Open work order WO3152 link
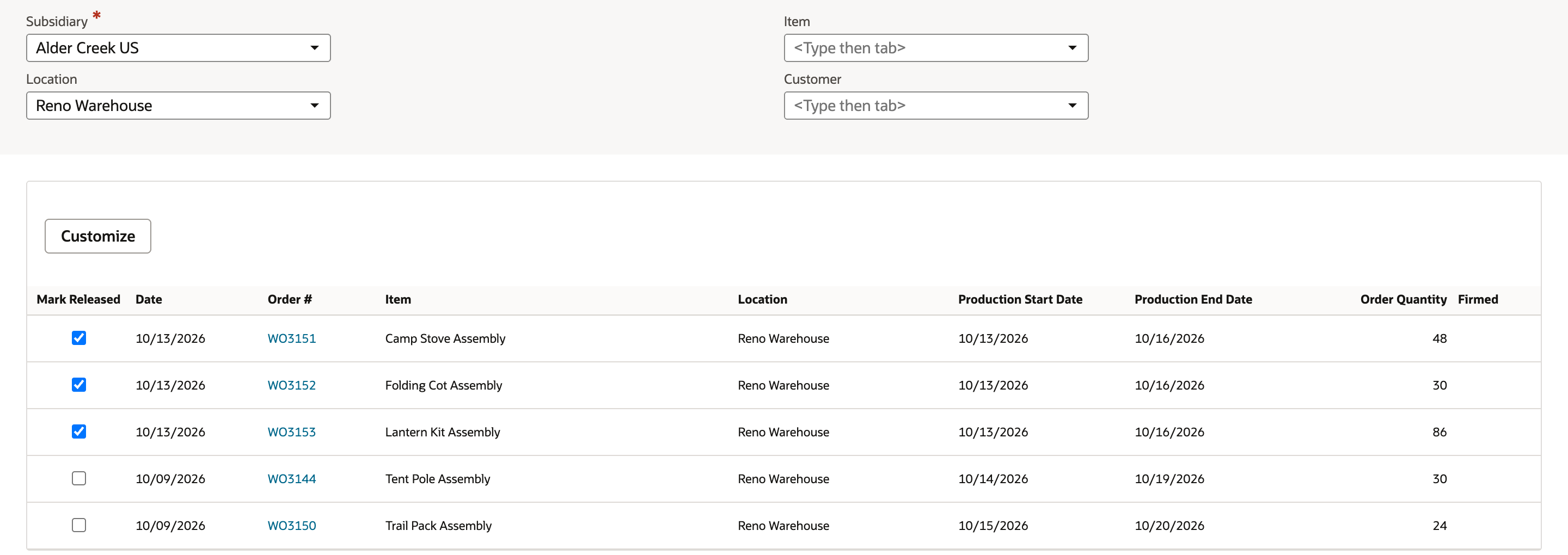 coord(292,385)
